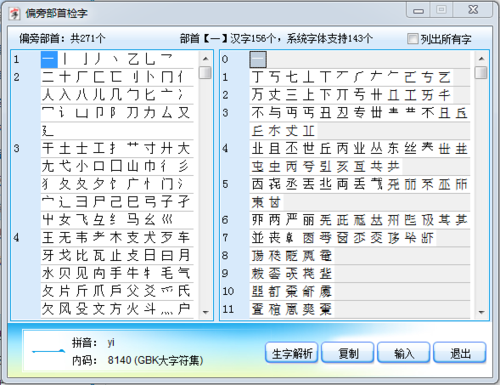Pick the character 东 in stroke row 4
Screen dimensions: 500x385
click(393, 148)
